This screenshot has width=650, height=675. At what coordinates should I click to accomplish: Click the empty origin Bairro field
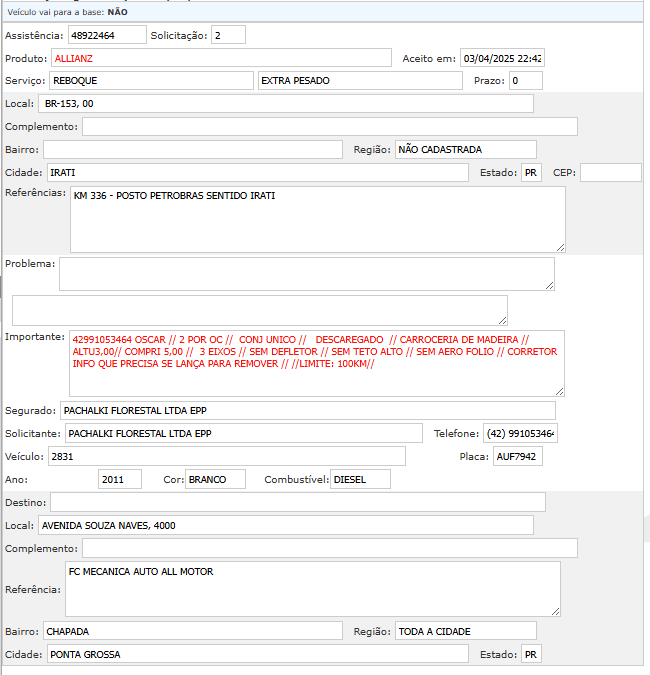(193, 149)
